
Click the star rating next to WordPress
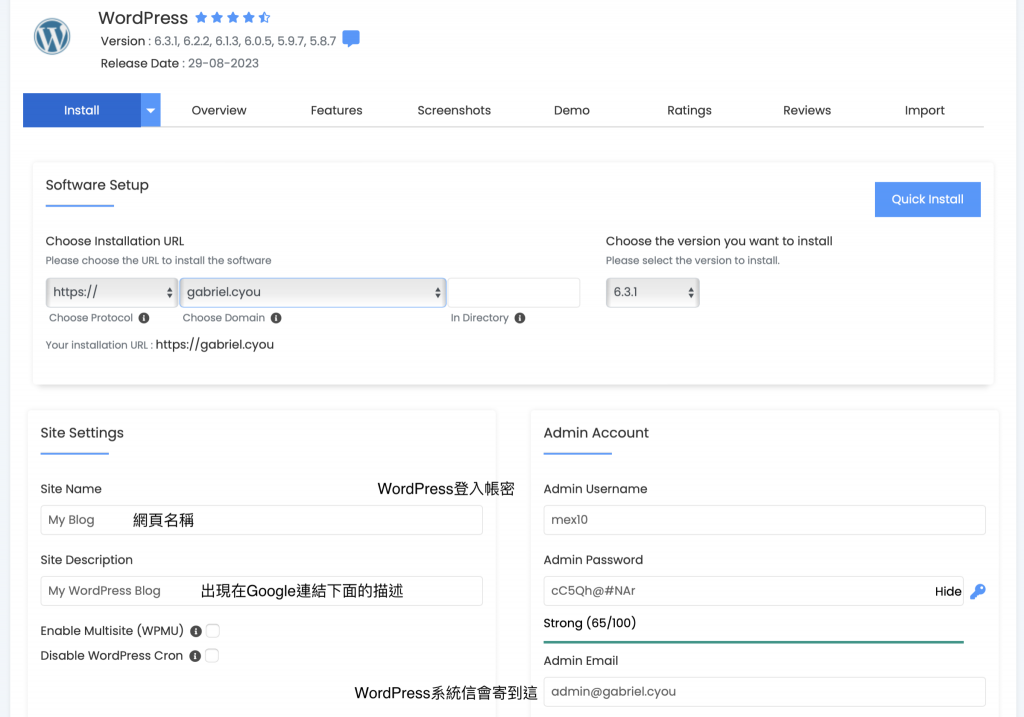point(232,18)
